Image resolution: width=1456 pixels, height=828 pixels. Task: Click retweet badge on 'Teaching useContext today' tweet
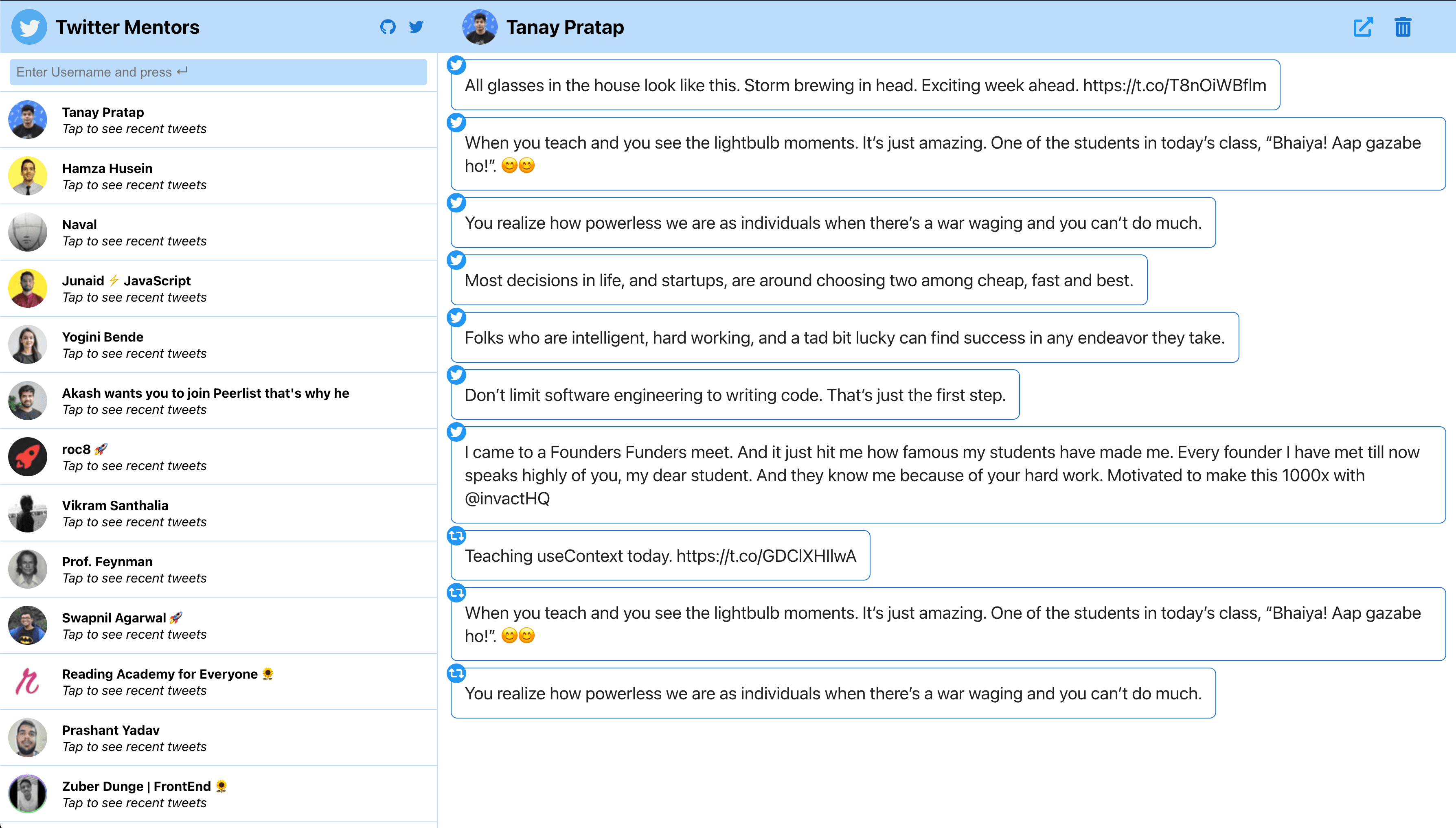tap(456, 536)
